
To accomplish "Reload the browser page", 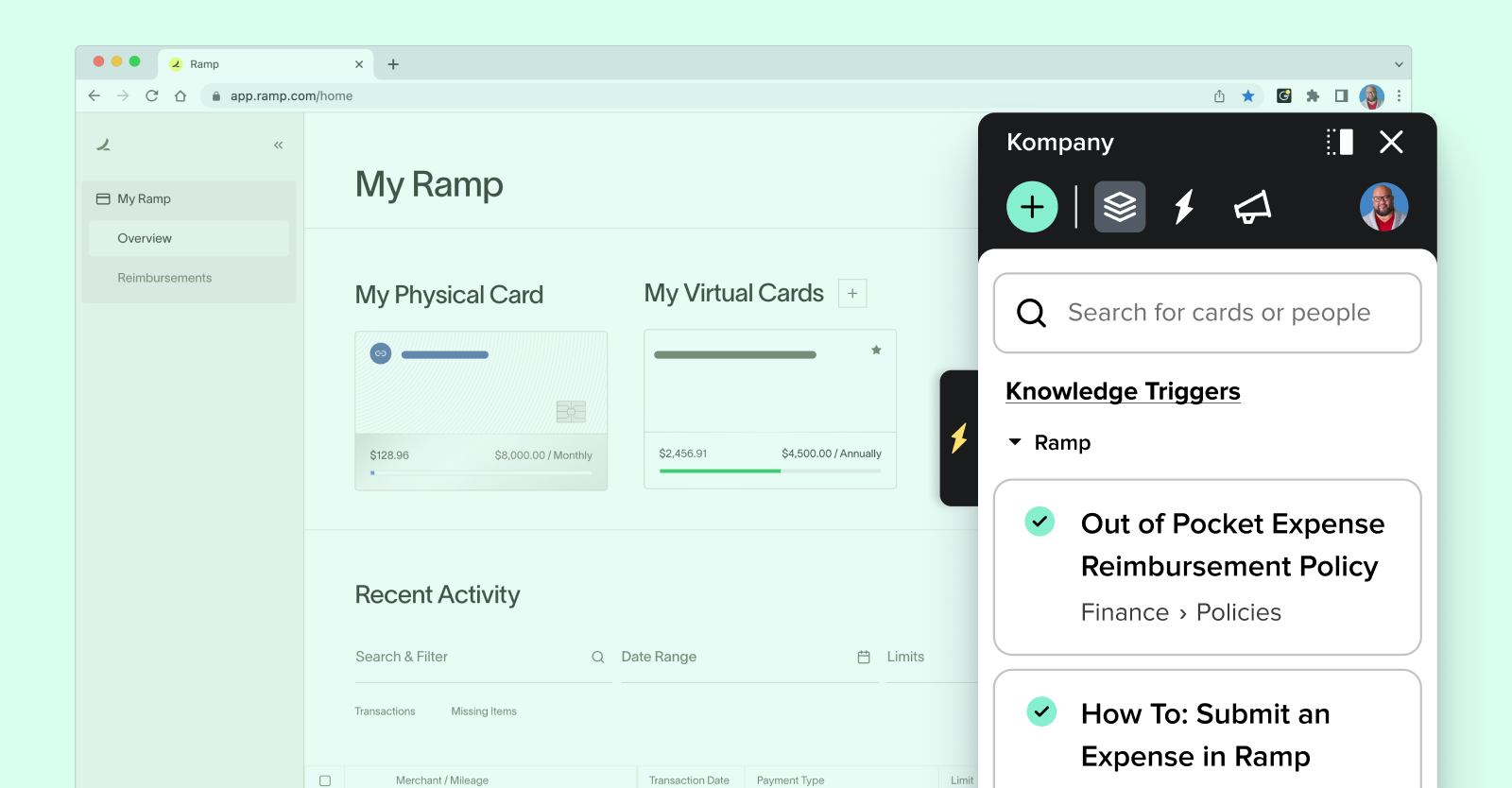I will pyautogui.click(x=151, y=95).
